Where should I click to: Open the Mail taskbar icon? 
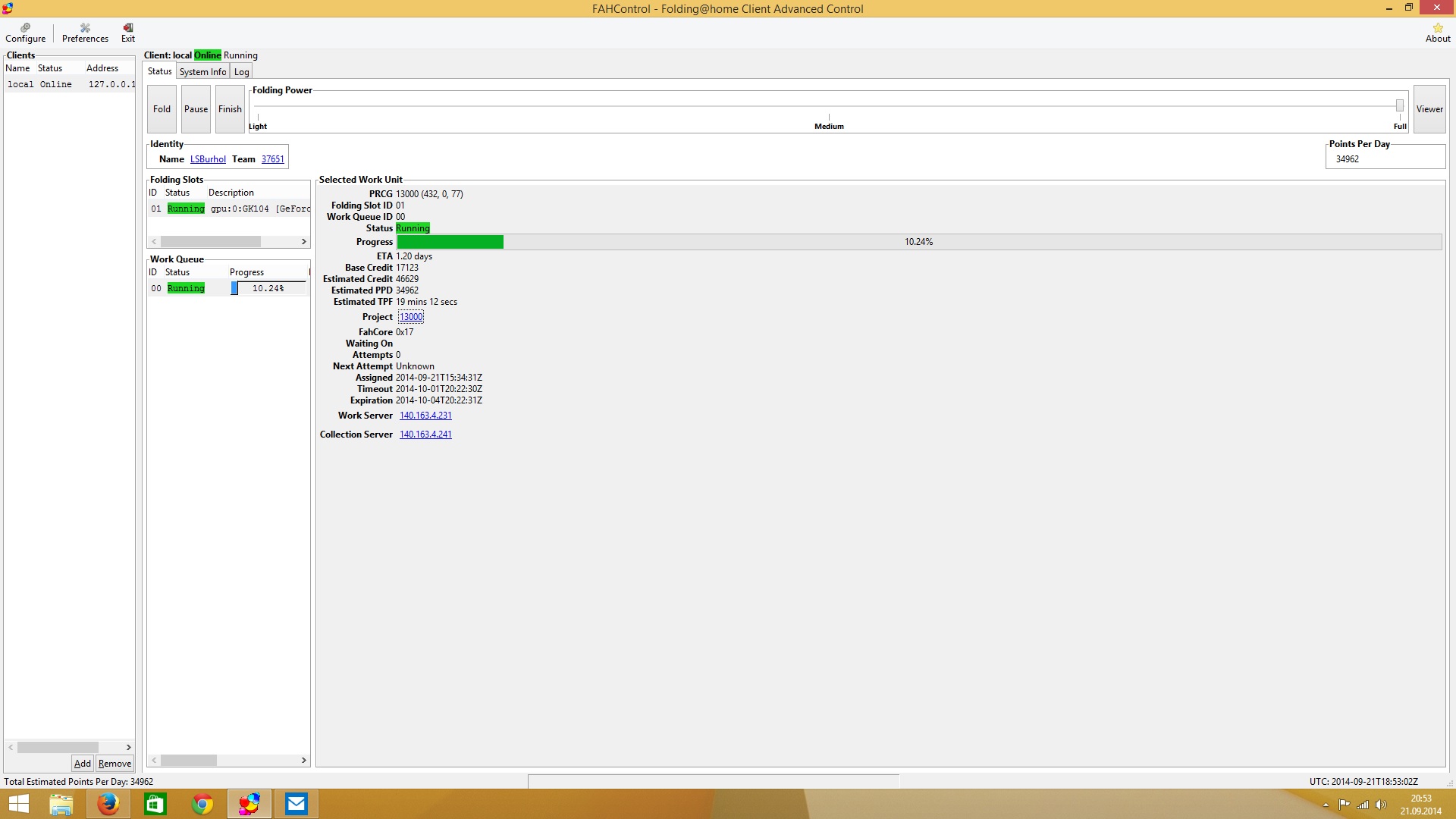click(297, 804)
